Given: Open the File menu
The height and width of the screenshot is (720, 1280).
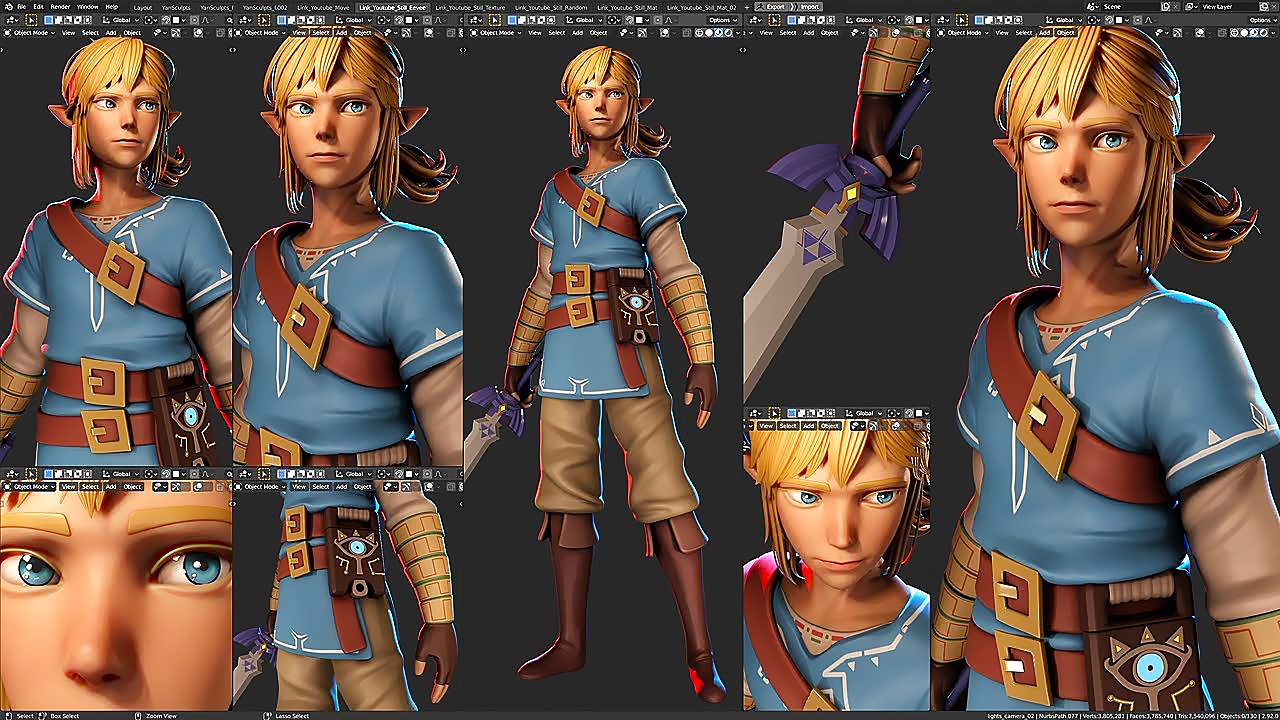Looking at the screenshot, I should click(x=21, y=6).
